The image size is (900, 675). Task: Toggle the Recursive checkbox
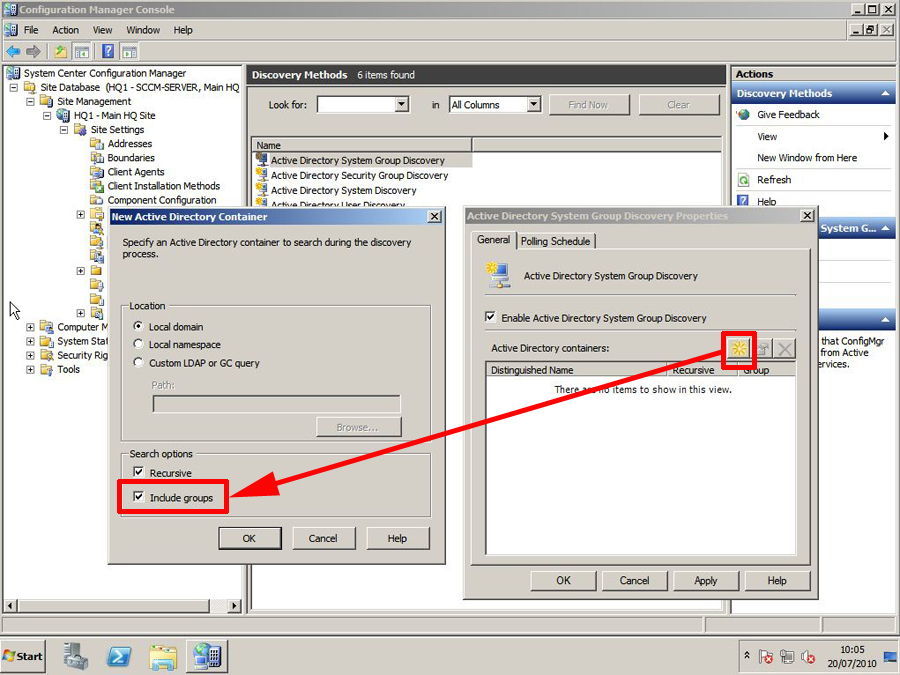click(x=138, y=472)
